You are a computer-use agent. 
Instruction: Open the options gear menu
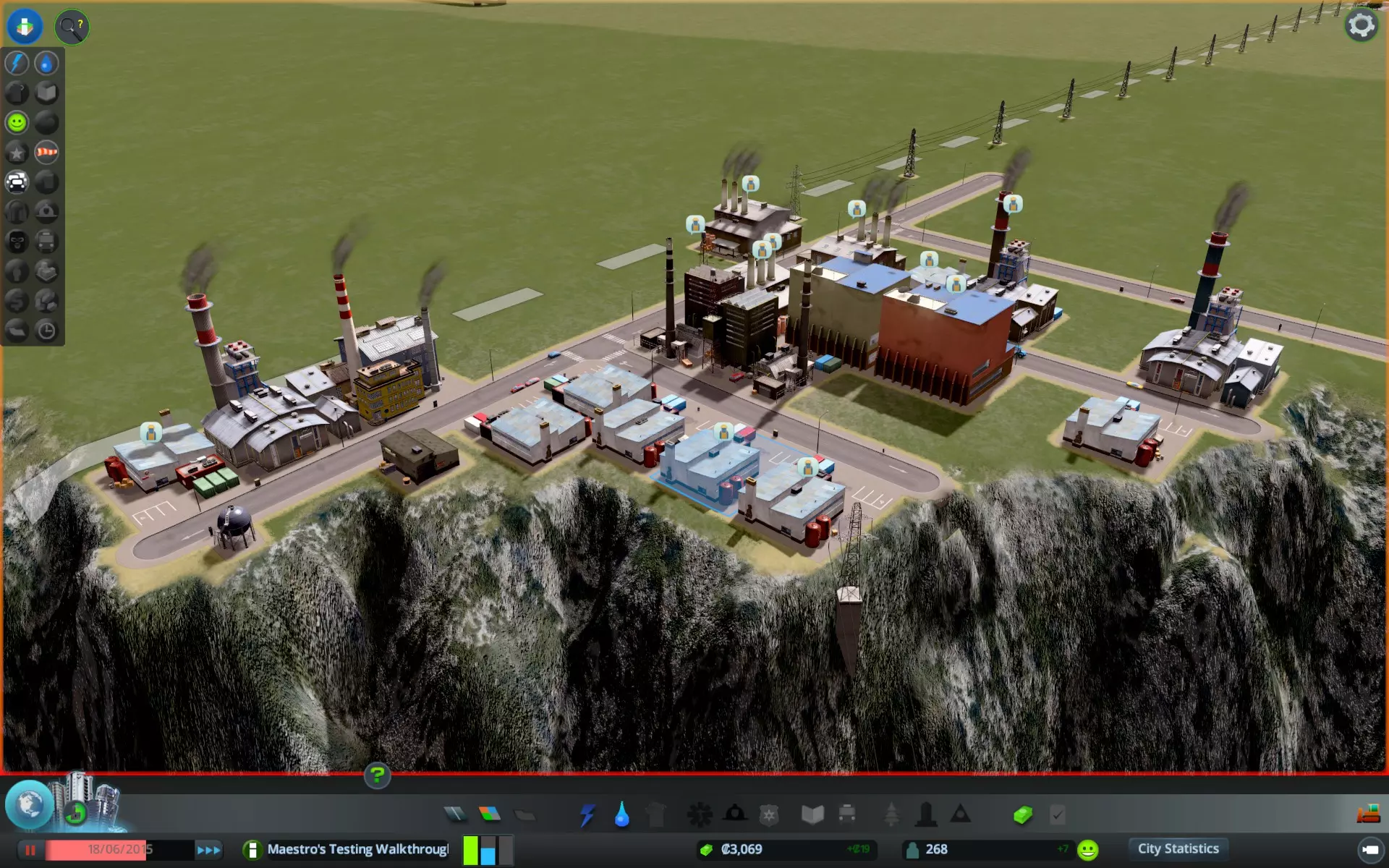pyautogui.click(x=1361, y=25)
